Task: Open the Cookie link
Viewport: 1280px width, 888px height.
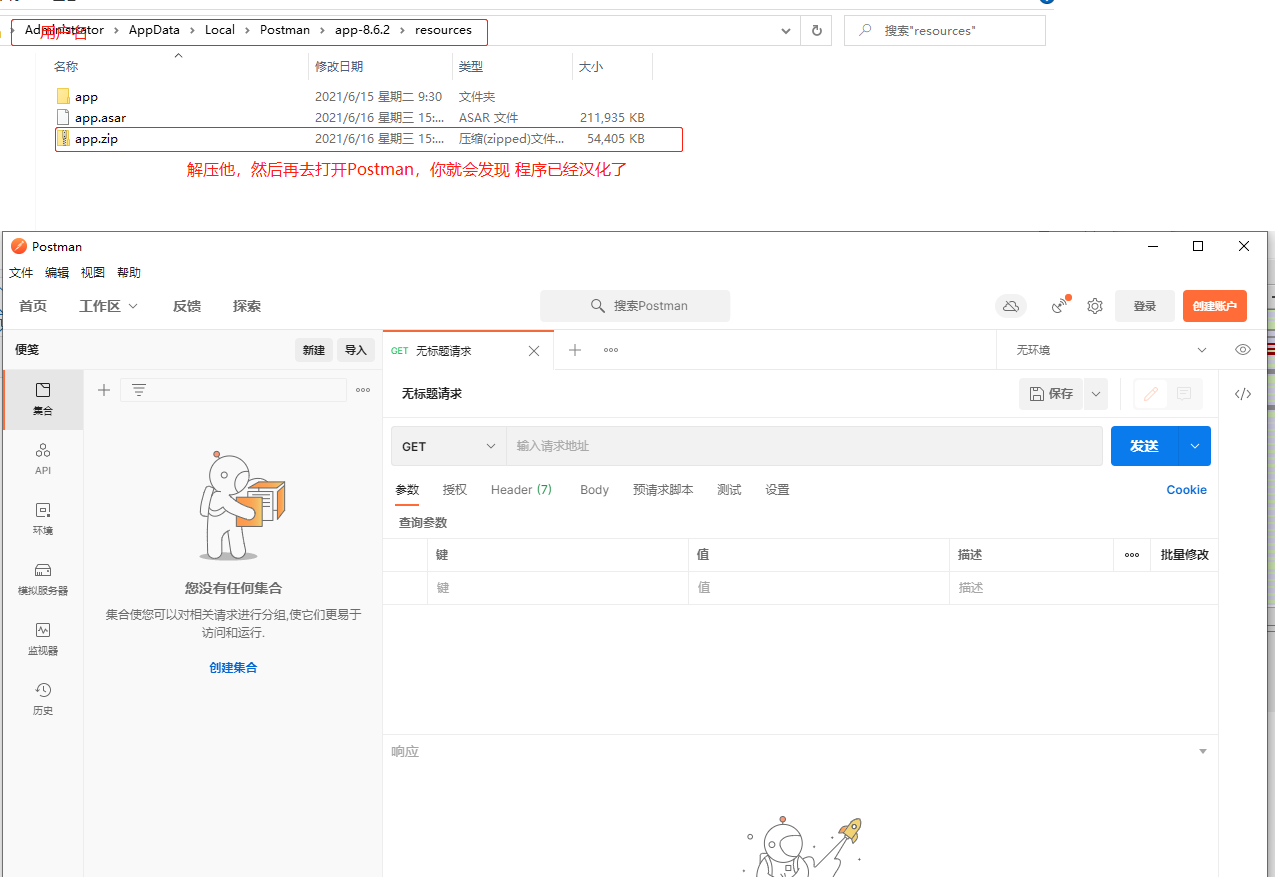Action: pyautogui.click(x=1187, y=490)
